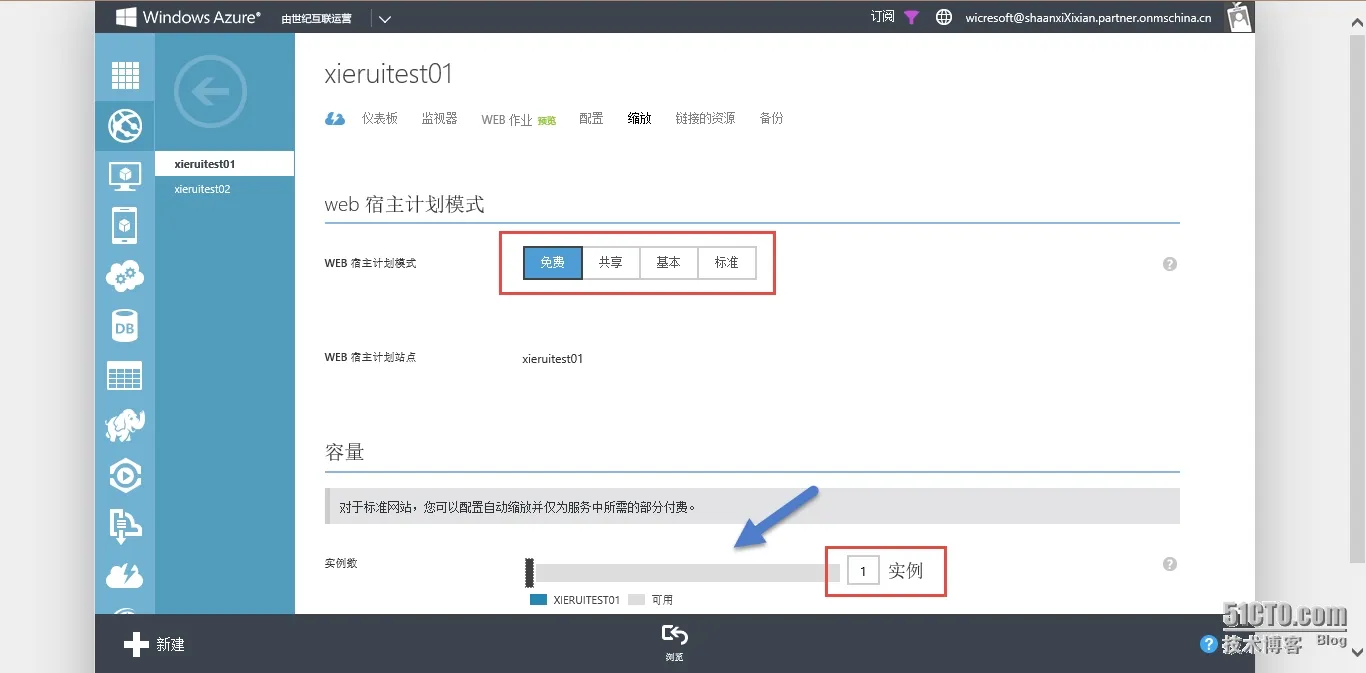Screen dimensions: 1366x673
Task: Open the lightning-cloud sidebar icon
Action: (x=125, y=576)
